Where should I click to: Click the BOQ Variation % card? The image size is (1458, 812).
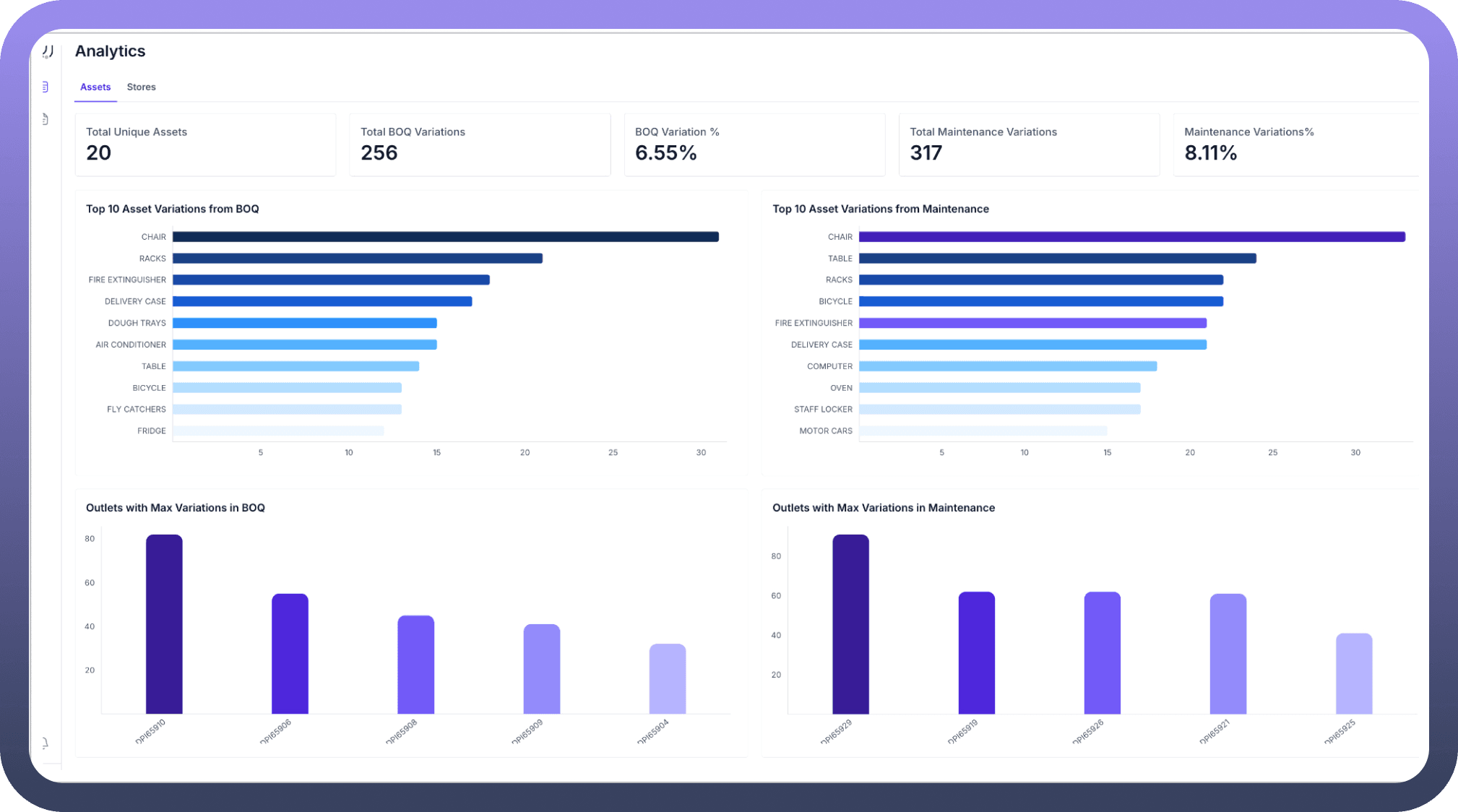point(754,144)
